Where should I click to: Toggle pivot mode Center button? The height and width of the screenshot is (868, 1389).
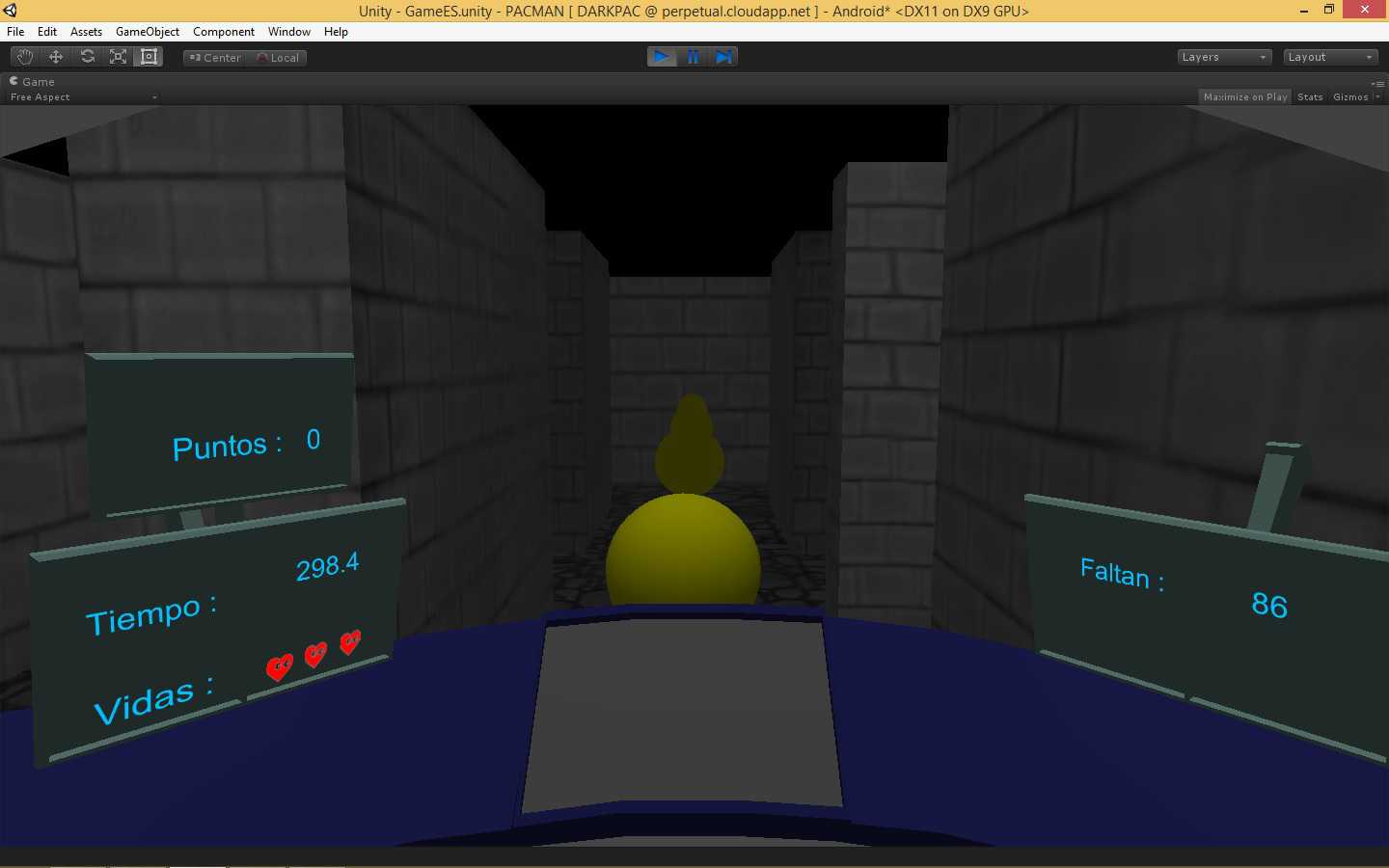[215, 58]
